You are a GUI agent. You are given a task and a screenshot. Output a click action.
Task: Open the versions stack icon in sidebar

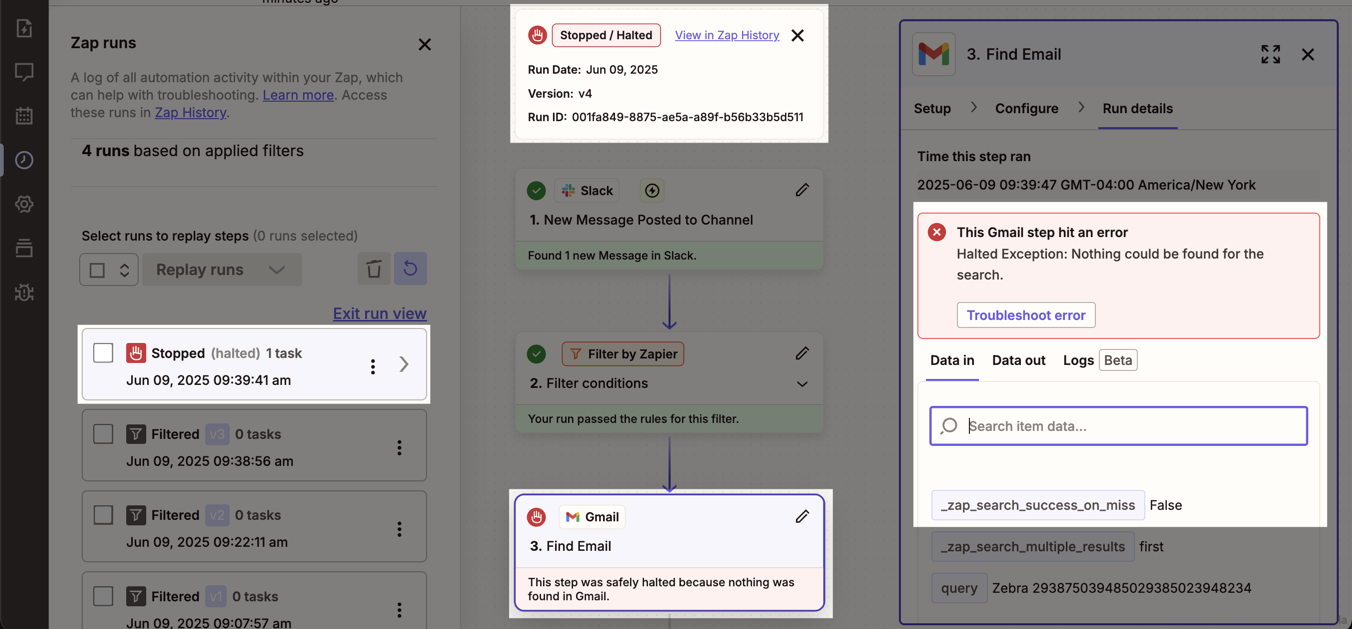pyautogui.click(x=24, y=248)
